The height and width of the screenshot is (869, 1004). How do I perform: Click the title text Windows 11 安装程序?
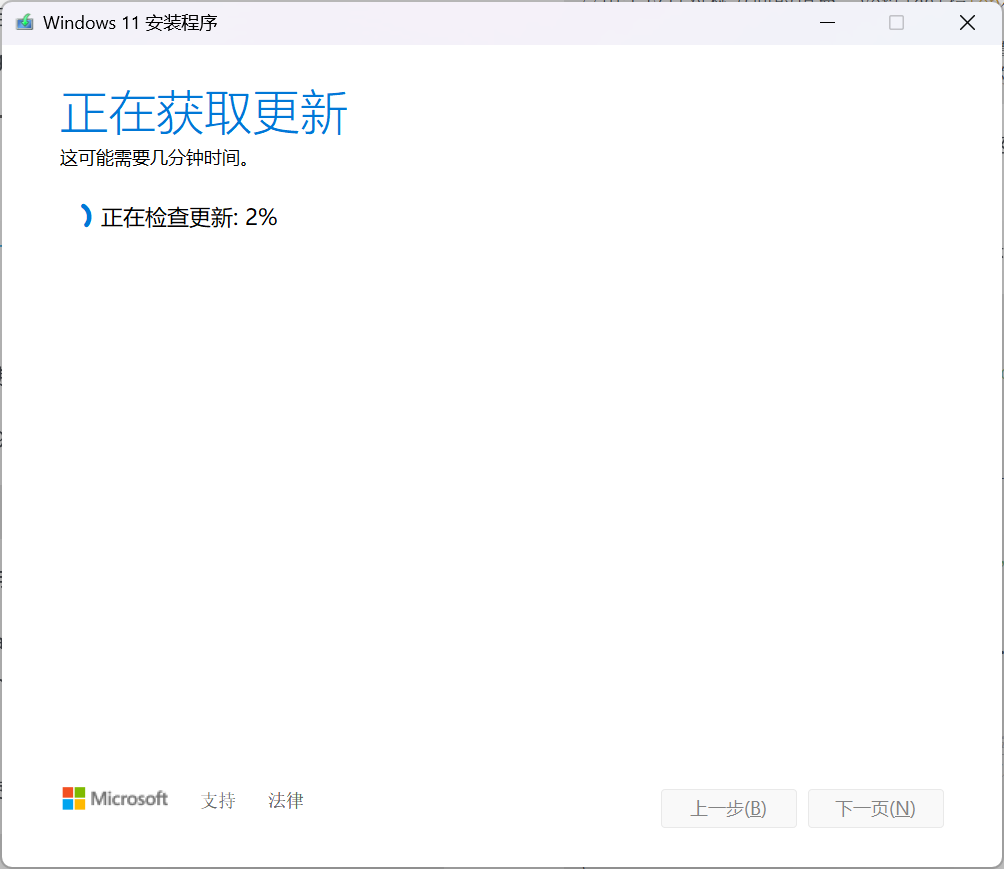[x=130, y=23]
